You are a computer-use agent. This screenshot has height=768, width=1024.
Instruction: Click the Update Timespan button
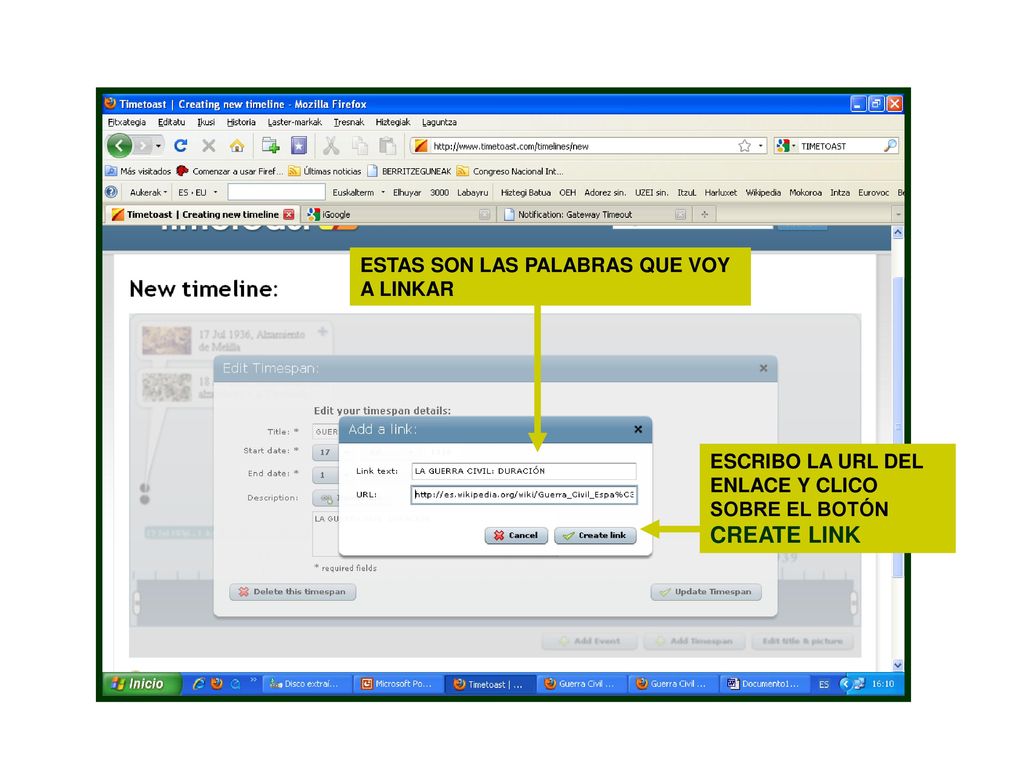click(706, 592)
